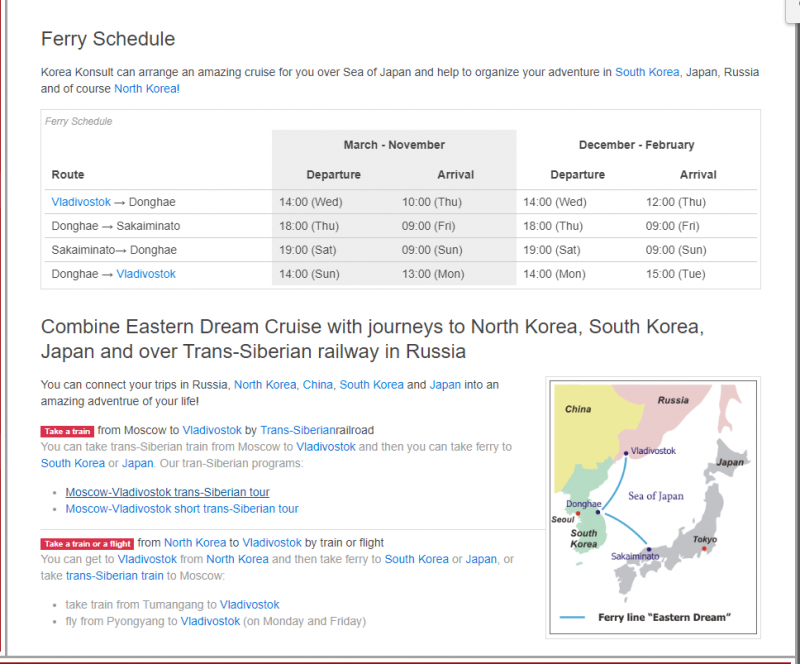Open North Korea link next to China link
This screenshot has height=664, width=800.
[x=265, y=384]
